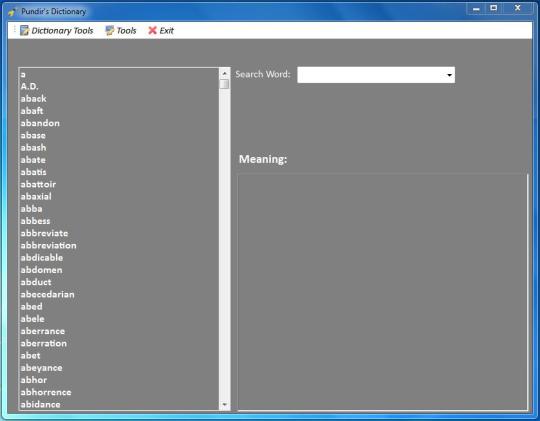
Task: Select the entry "abidance"
Action: pos(40,404)
